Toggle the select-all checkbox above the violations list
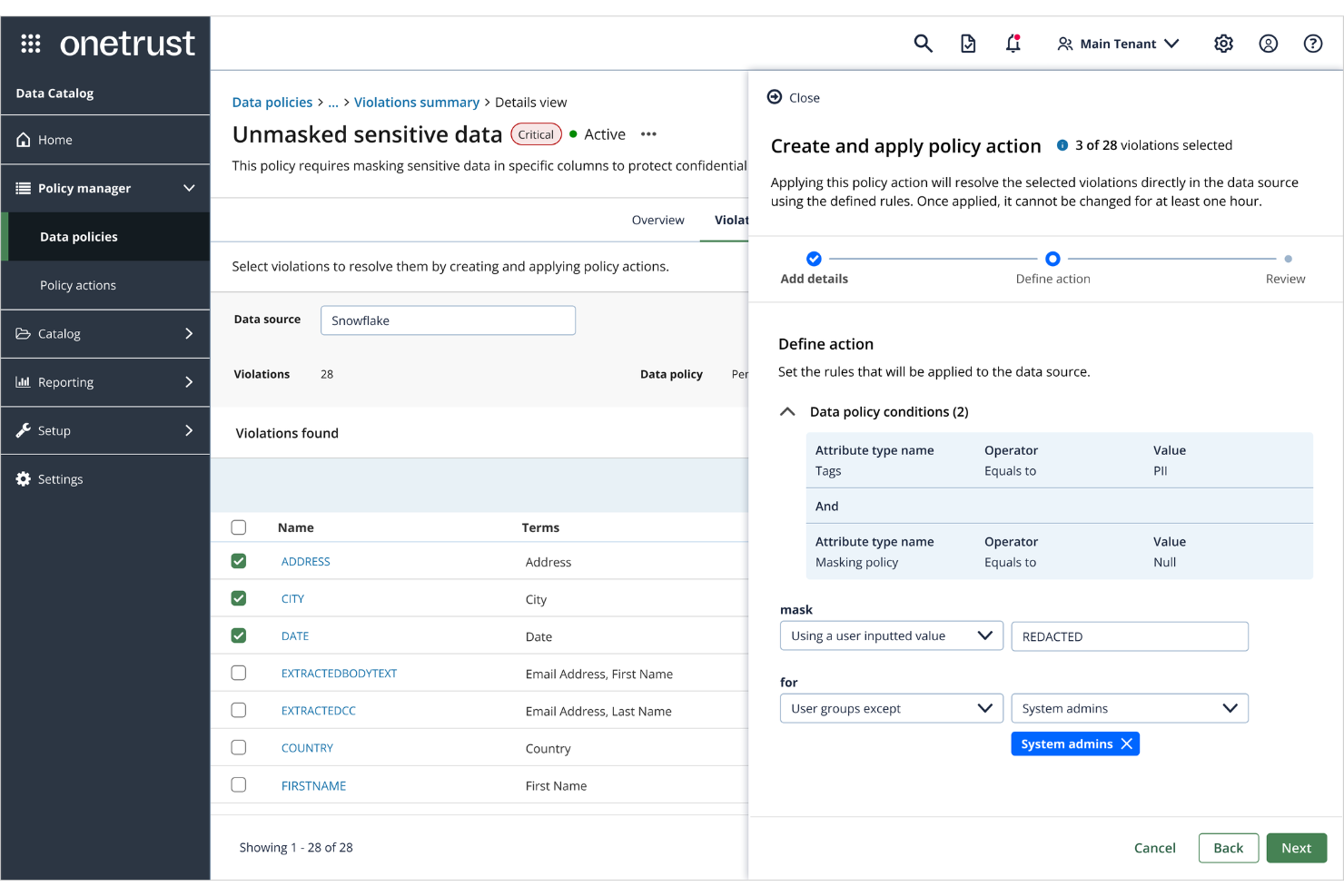 pos(238,527)
